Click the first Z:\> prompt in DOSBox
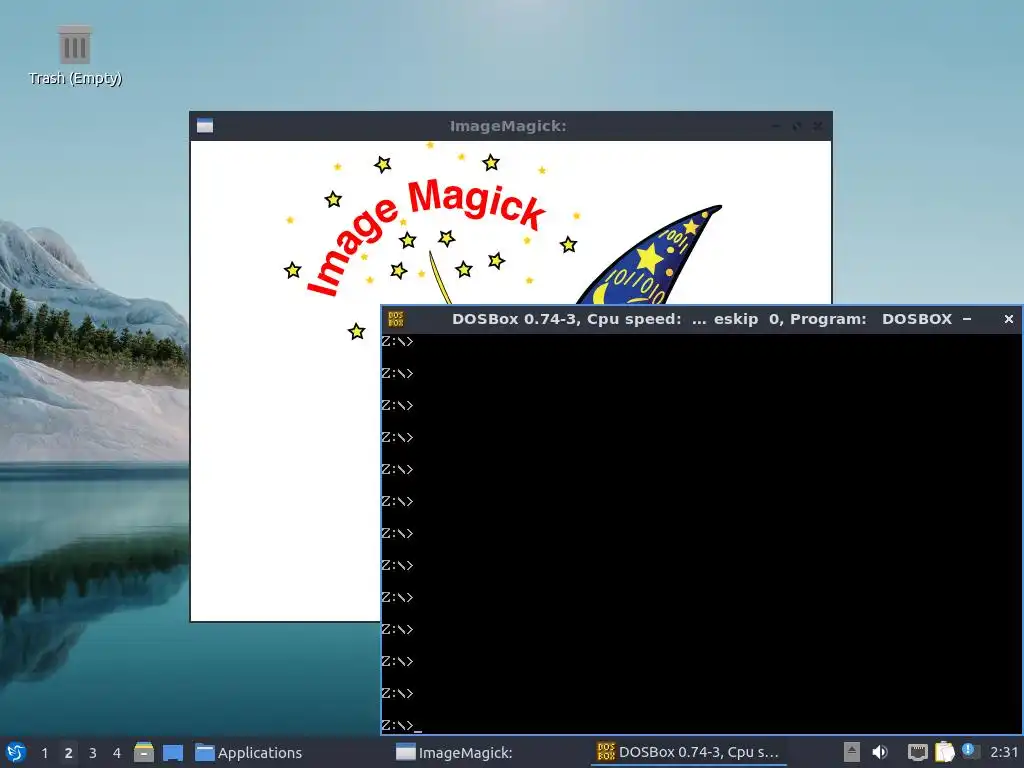This screenshot has height=768, width=1024. (x=397, y=342)
